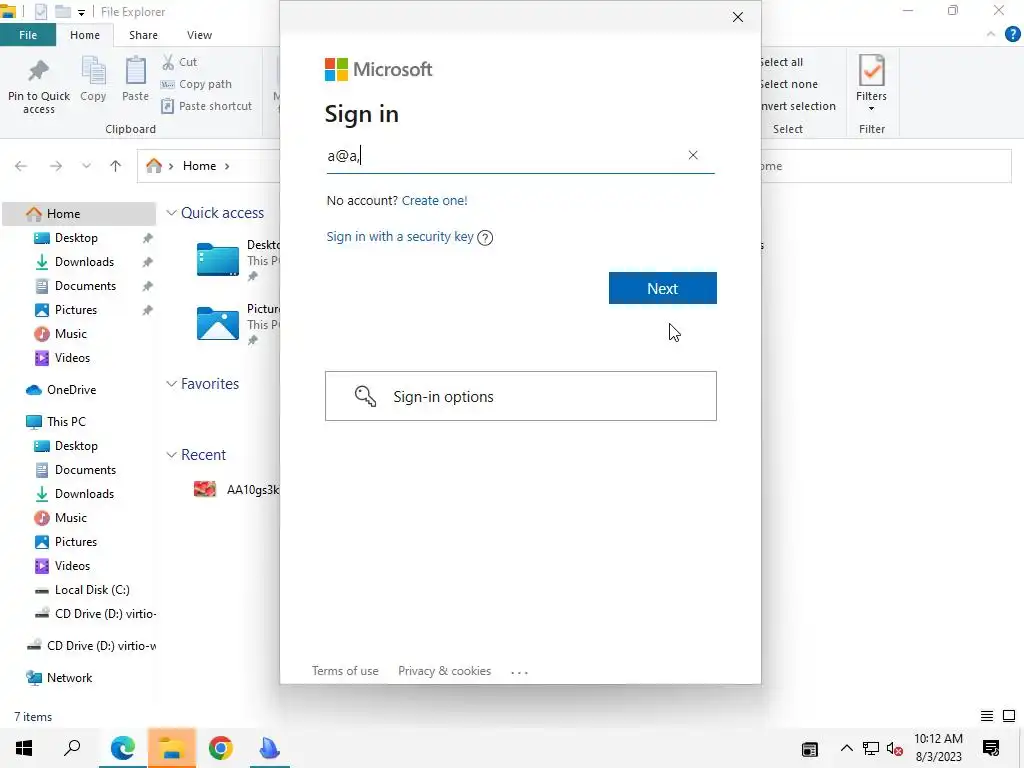The image size is (1024, 768).
Task: Open the Filters ribbon button
Action: (x=871, y=82)
